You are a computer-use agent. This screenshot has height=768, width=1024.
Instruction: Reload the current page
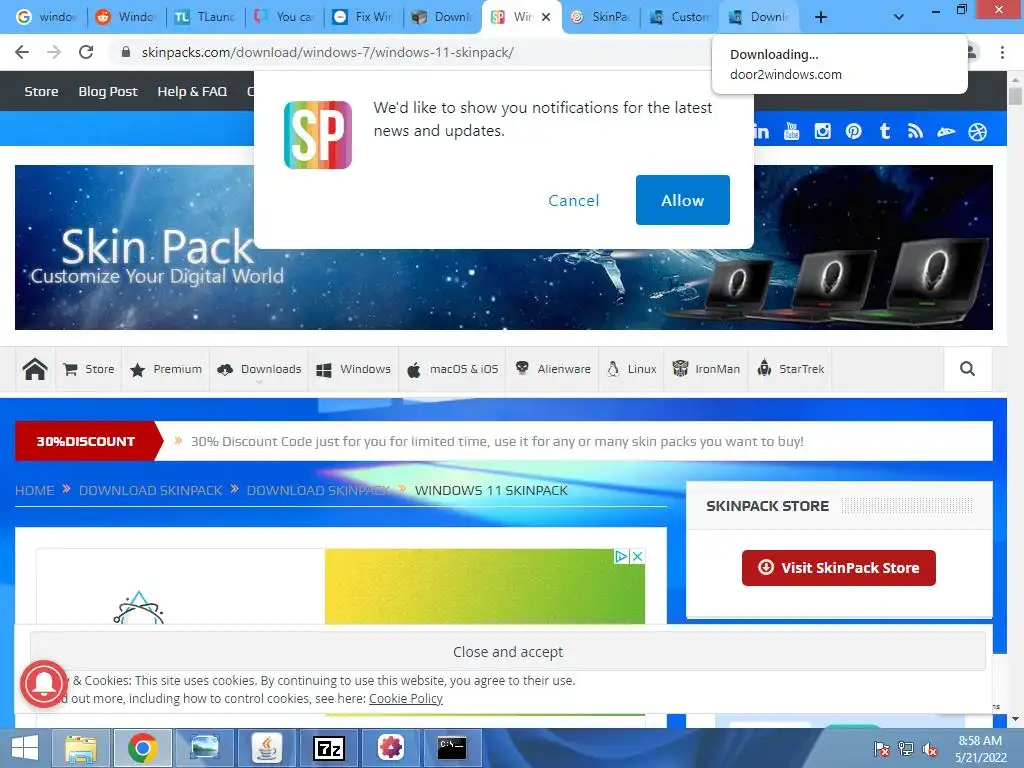[x=86, y=52]
